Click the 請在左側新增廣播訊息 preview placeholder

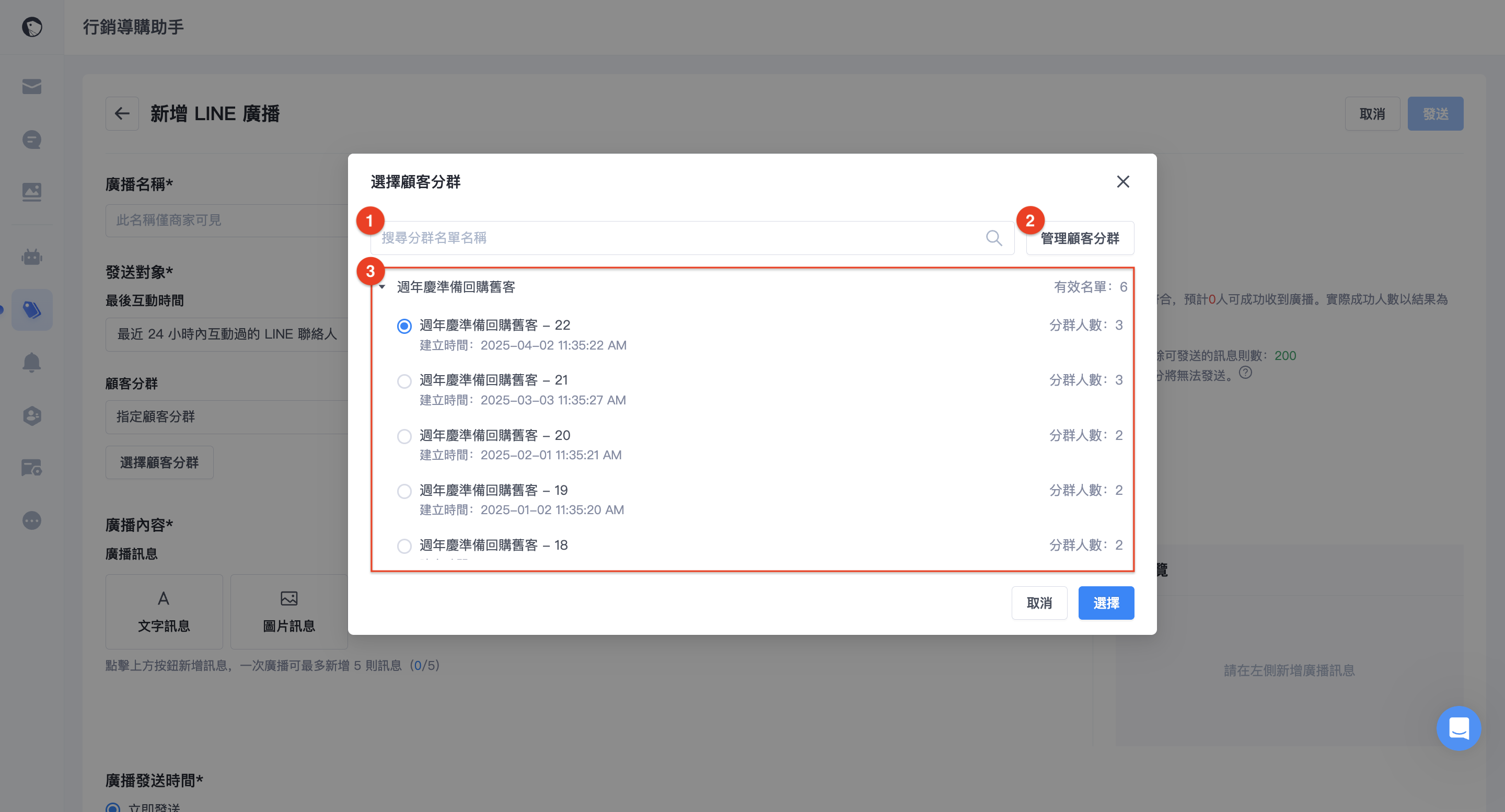click(1289, 670)
